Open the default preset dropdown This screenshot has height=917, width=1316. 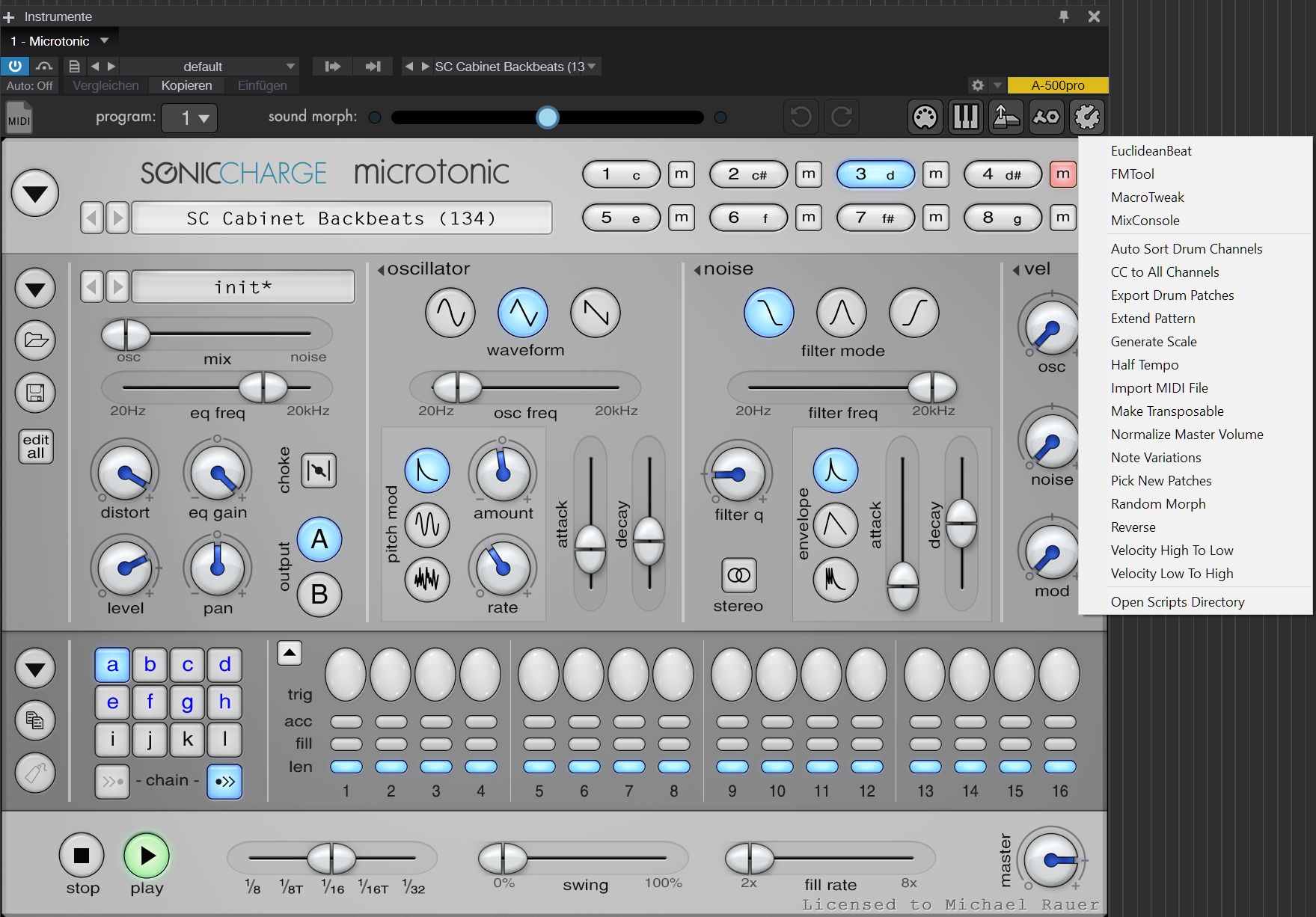[209, 66]
